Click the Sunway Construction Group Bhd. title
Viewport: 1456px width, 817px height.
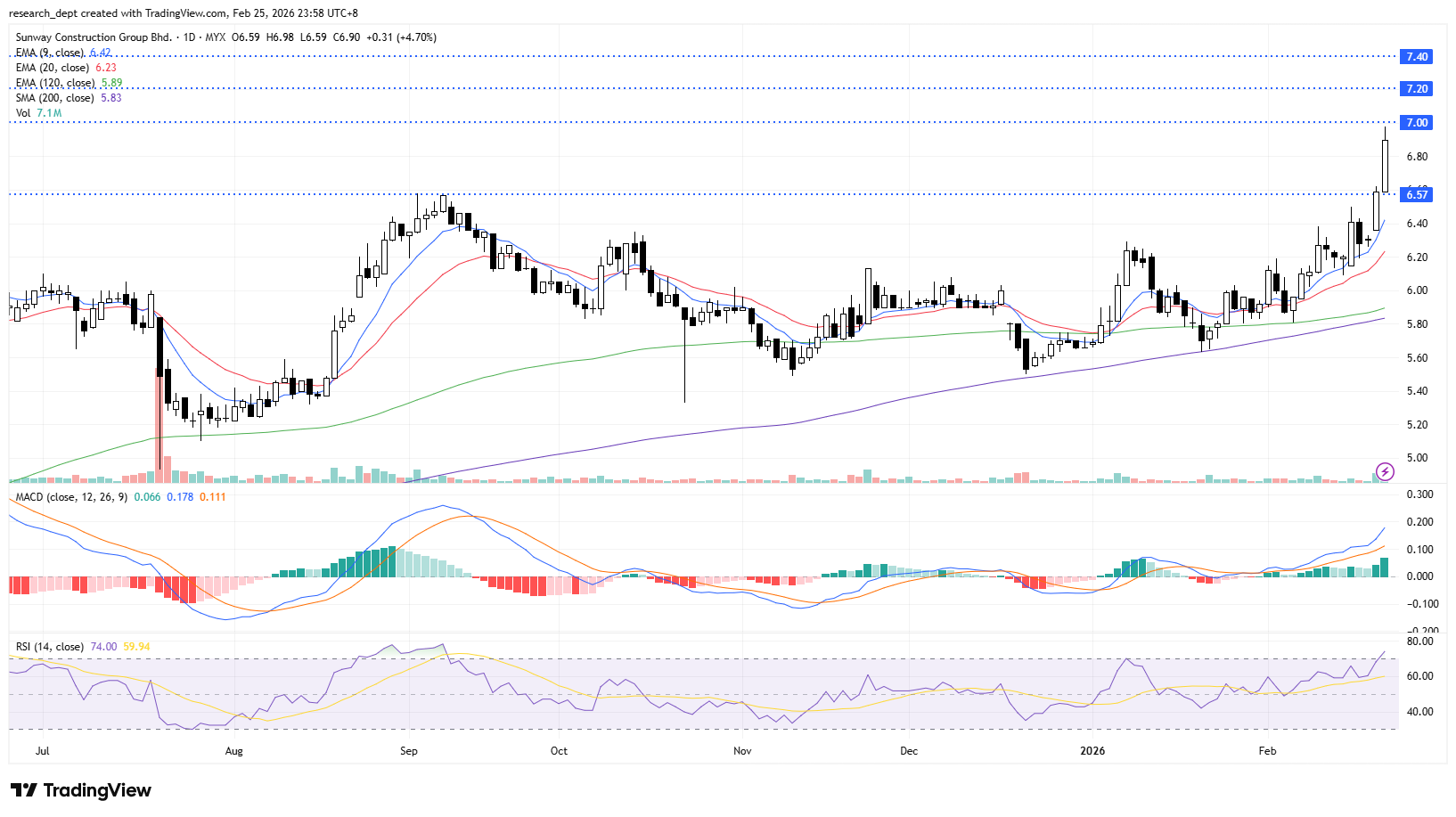[x=94, y=37]
